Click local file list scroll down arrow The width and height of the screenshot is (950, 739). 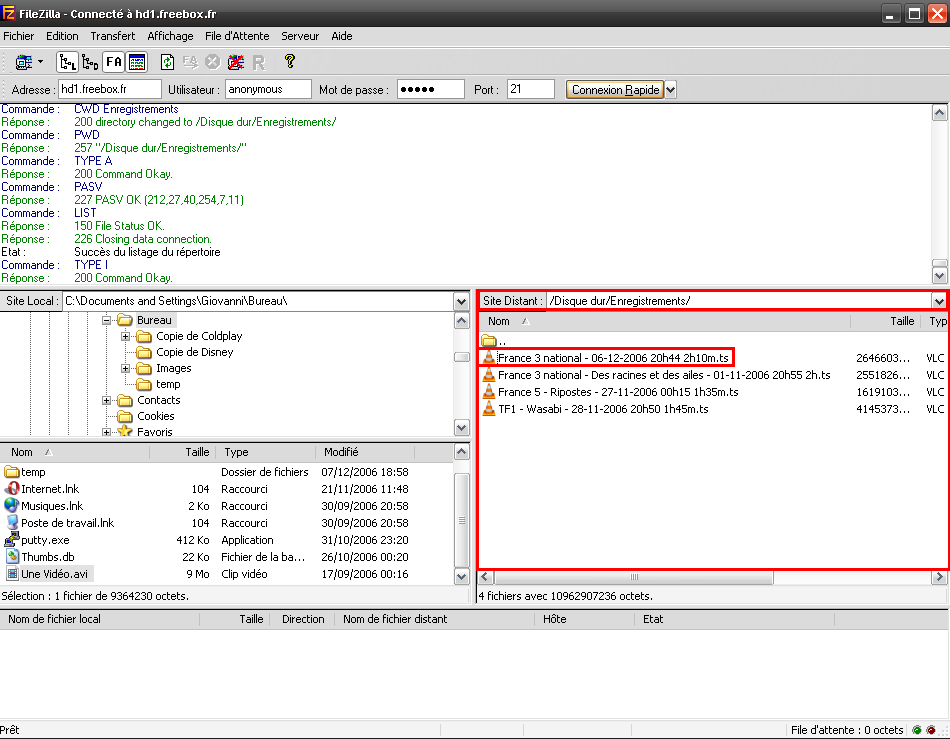[x=461, y=577]
